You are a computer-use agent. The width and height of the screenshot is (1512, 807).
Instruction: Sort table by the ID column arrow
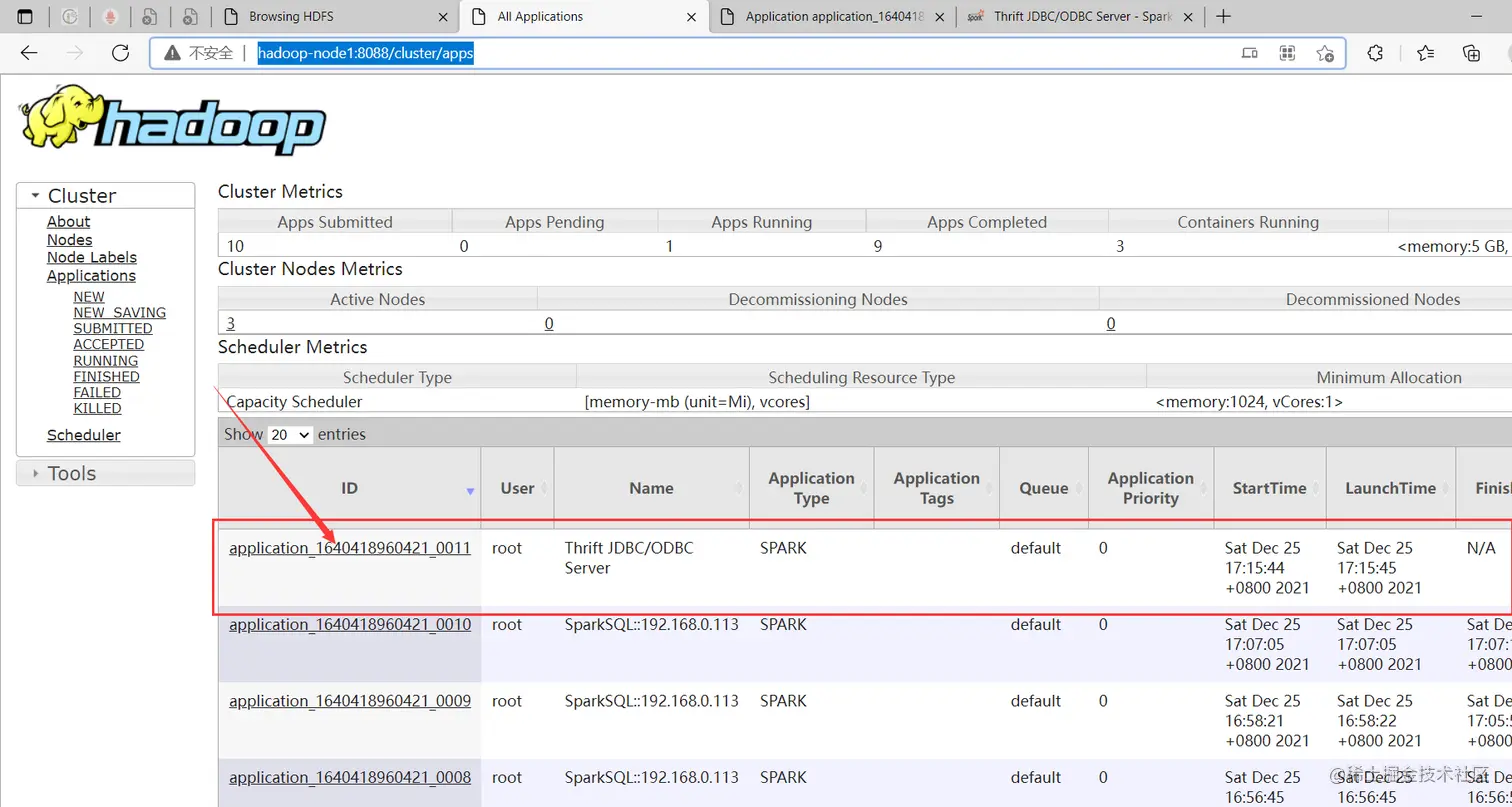470,490
